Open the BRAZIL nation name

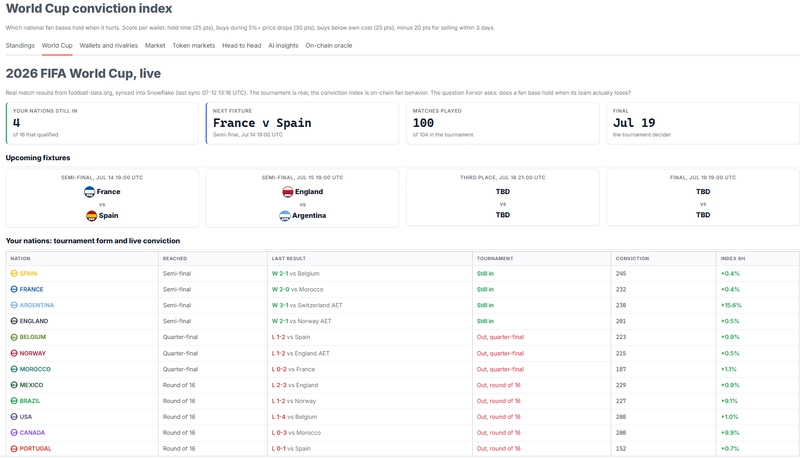click(30, 401)
